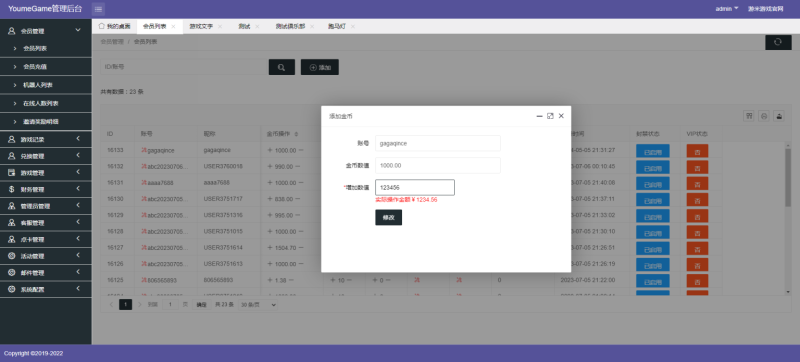Toggle 已启用 status for row dated 21:33:02
The height and width of the screenshot is (362, 800).
pyautogui.click(x=653, y=216)
